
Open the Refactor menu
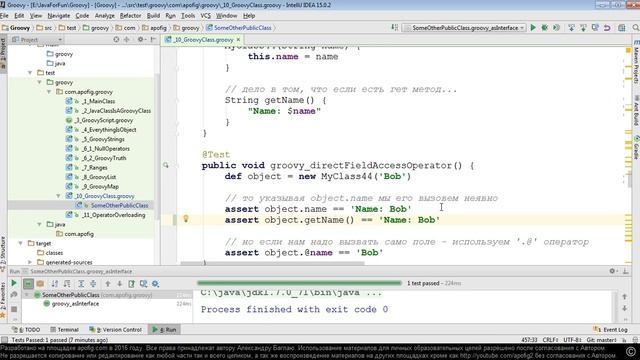pos(130,16)
